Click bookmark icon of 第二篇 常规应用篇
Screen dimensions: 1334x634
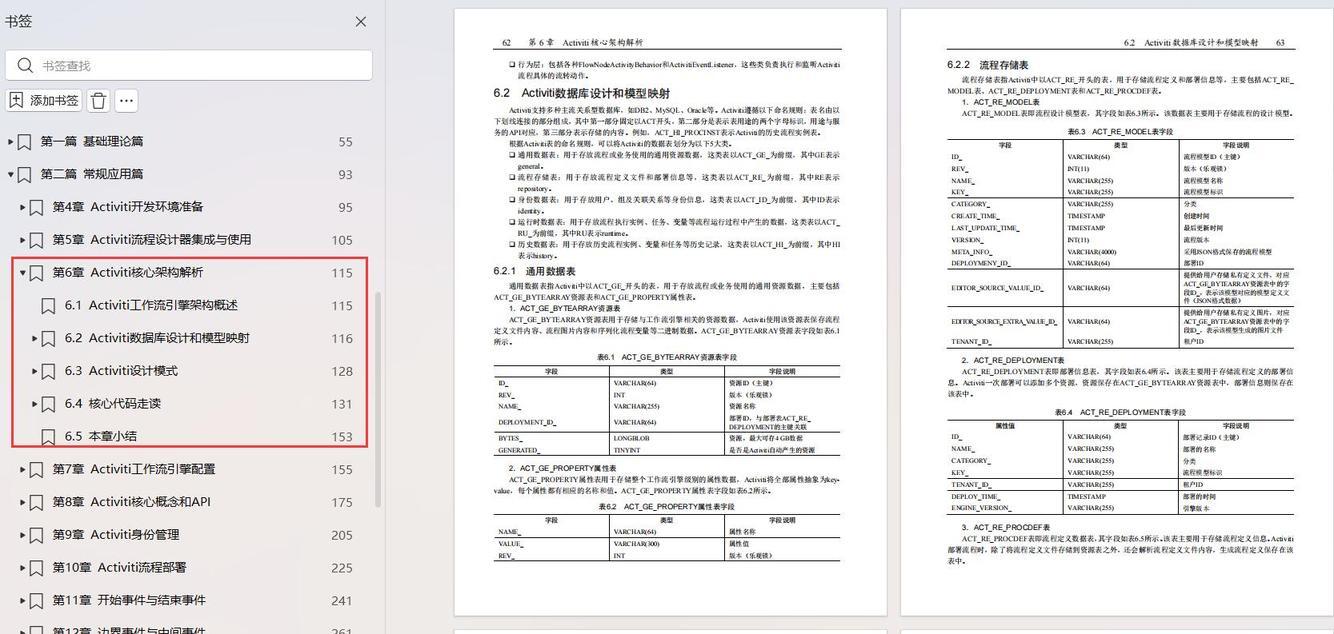tap(25, 174)
